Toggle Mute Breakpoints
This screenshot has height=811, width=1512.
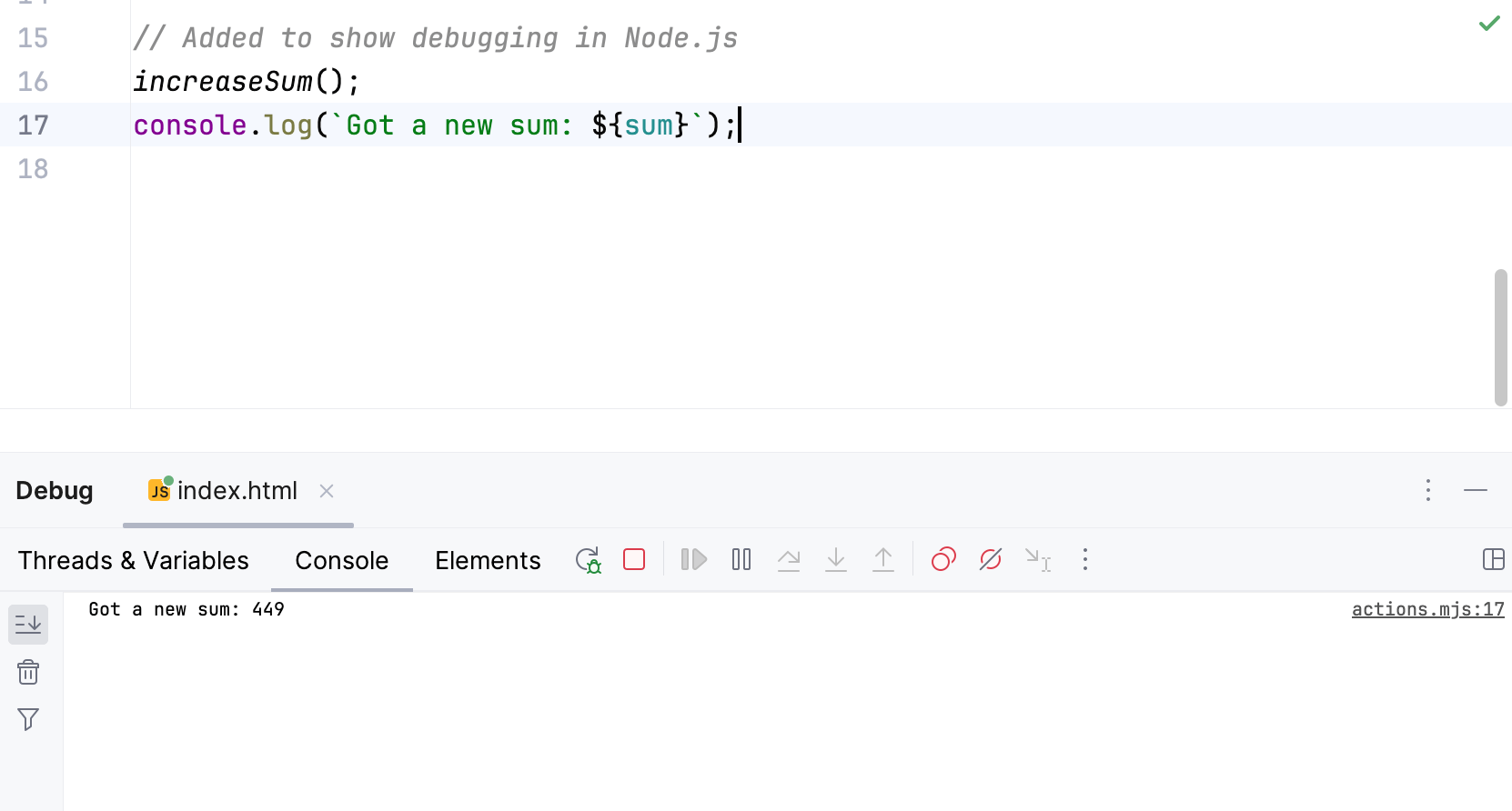(x=991, y=559)
